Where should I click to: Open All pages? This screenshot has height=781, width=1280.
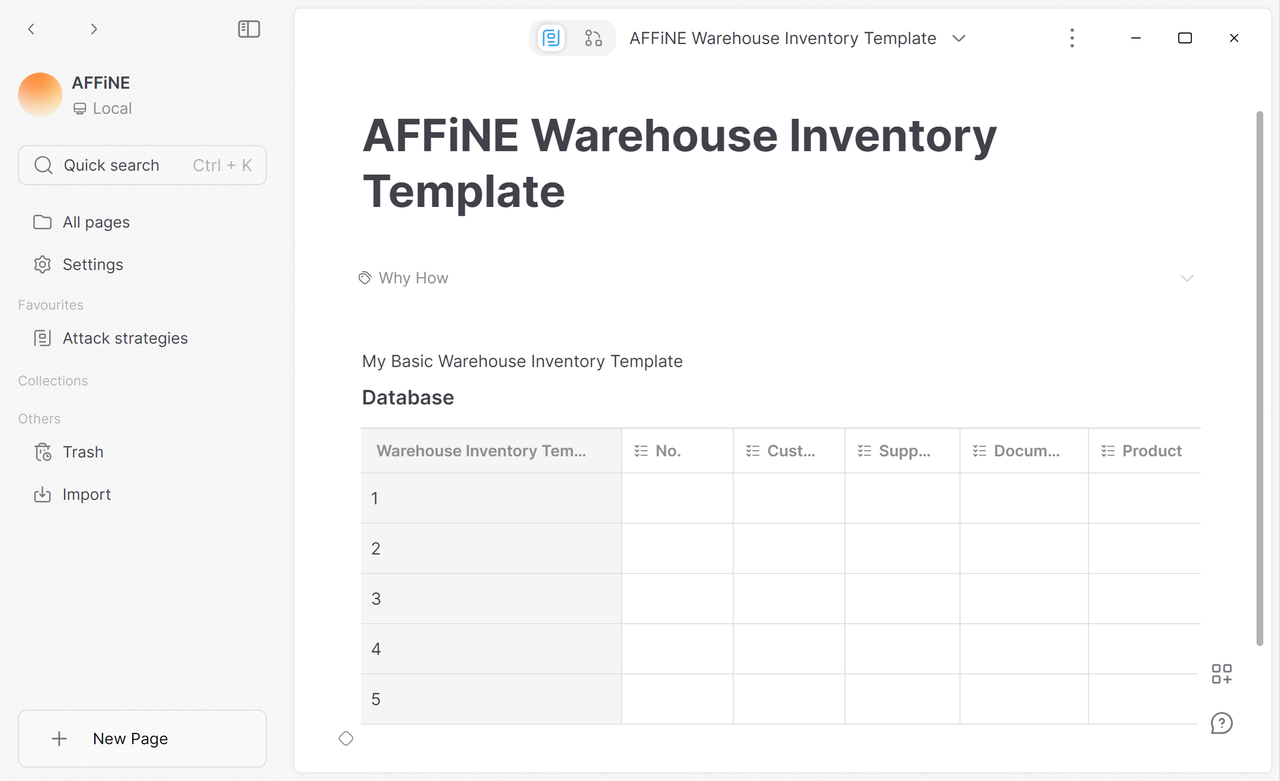click(142, 222)
